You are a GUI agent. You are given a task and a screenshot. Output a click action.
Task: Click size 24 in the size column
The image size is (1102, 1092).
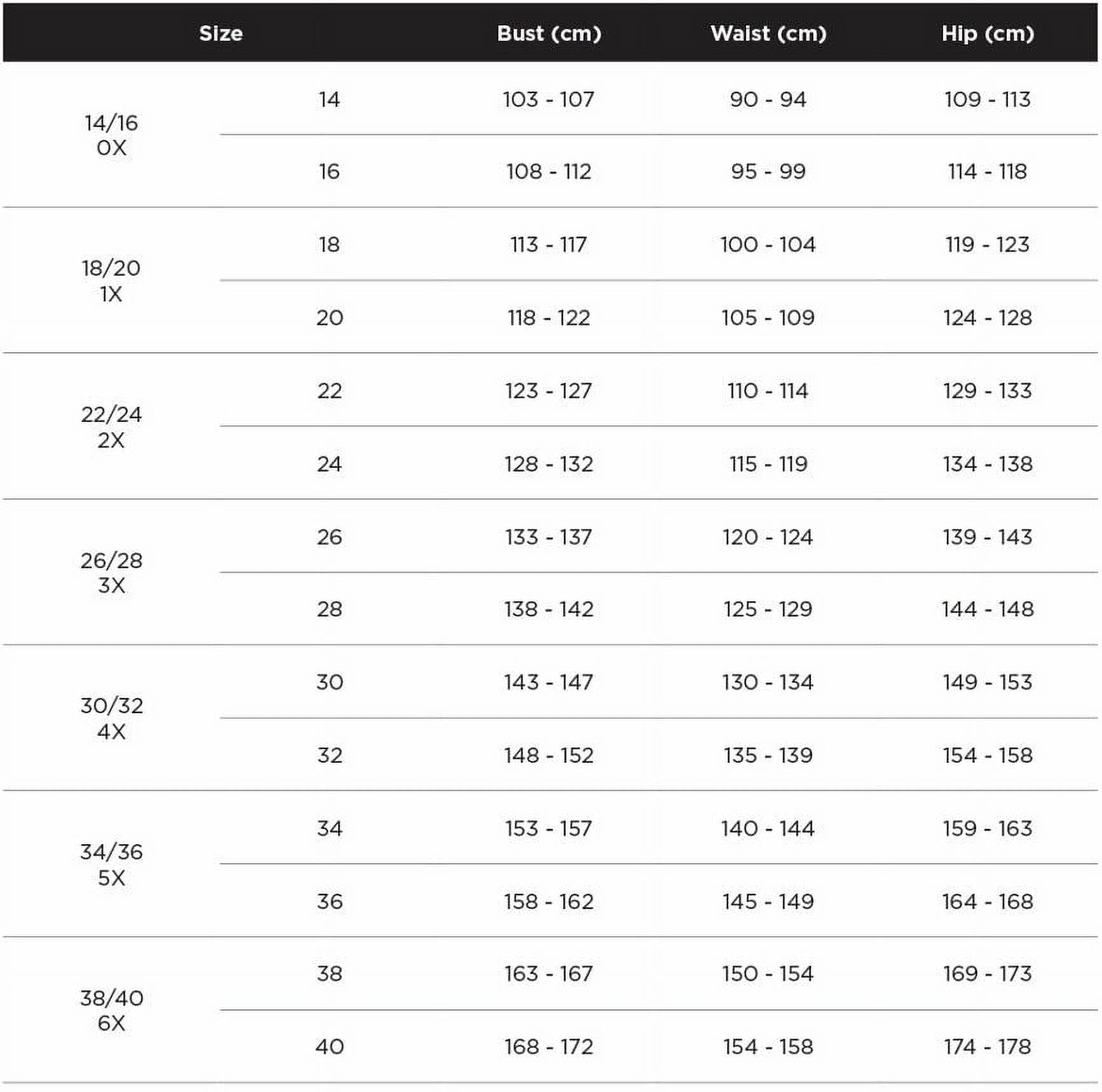(329, 463)
